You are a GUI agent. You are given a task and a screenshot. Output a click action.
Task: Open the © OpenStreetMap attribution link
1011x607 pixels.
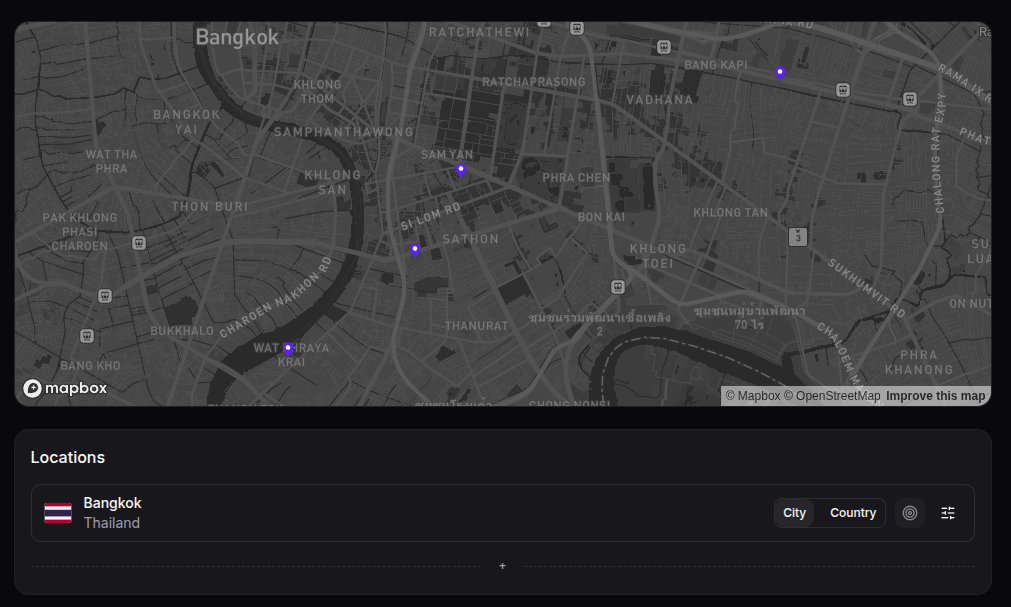pos(832,395)
